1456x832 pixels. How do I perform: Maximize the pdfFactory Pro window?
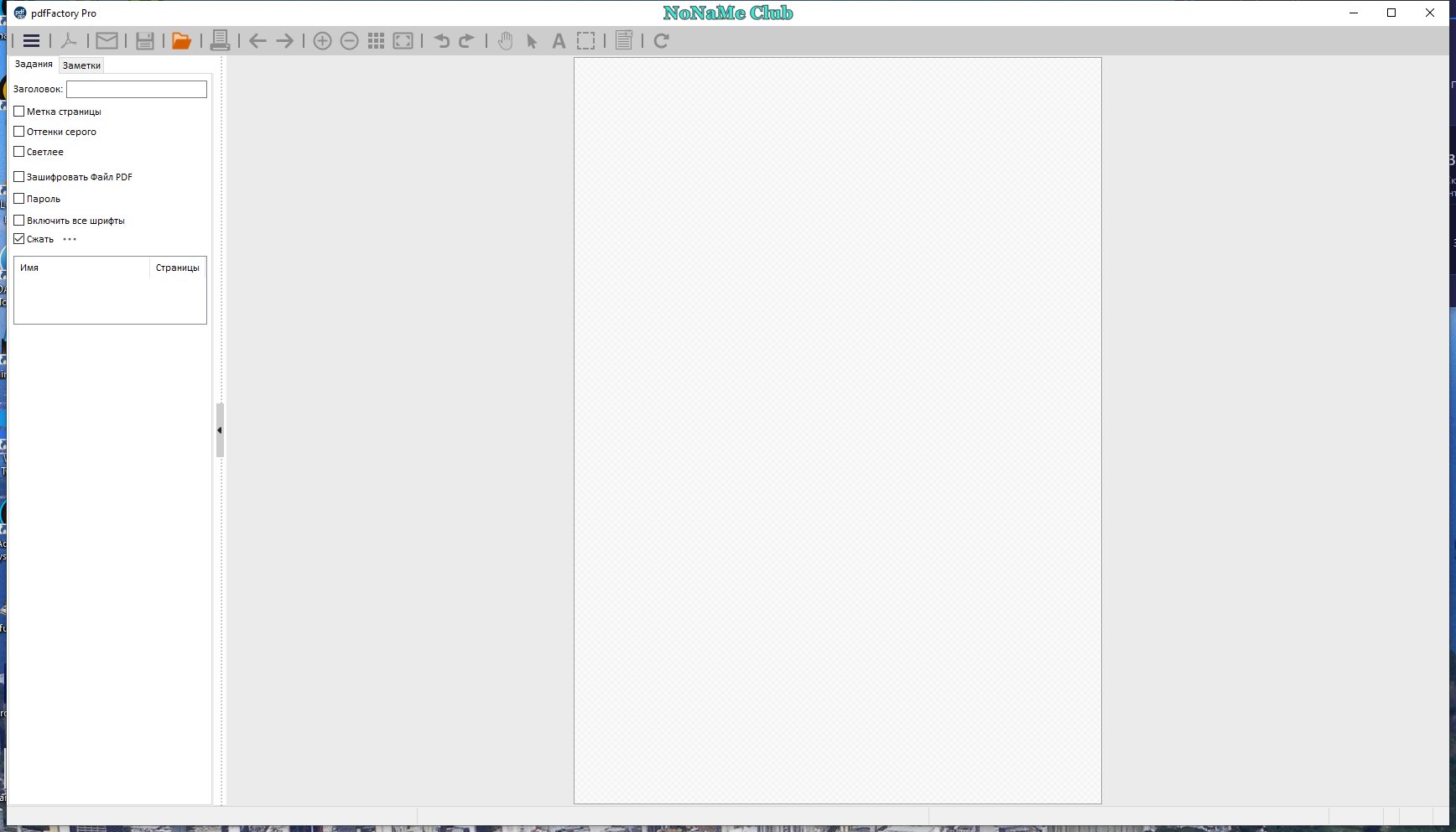tap(1391, 13)
